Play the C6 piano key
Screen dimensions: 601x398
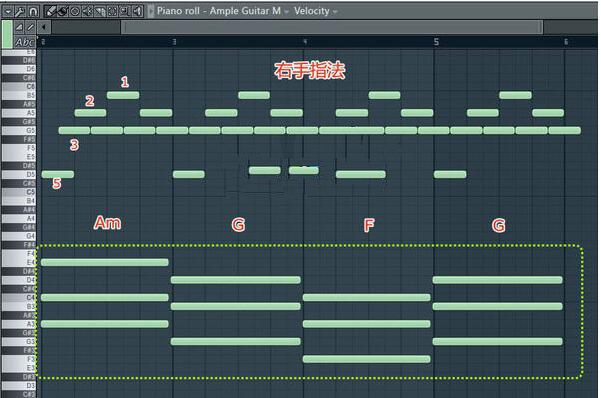coord(19,86)
